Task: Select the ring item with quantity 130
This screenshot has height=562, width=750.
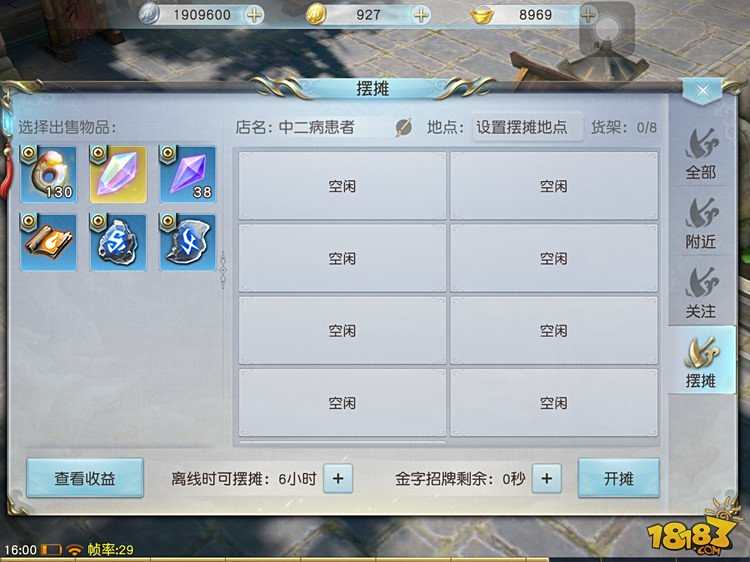Action: pyautogui.click(x=48, y=174)
